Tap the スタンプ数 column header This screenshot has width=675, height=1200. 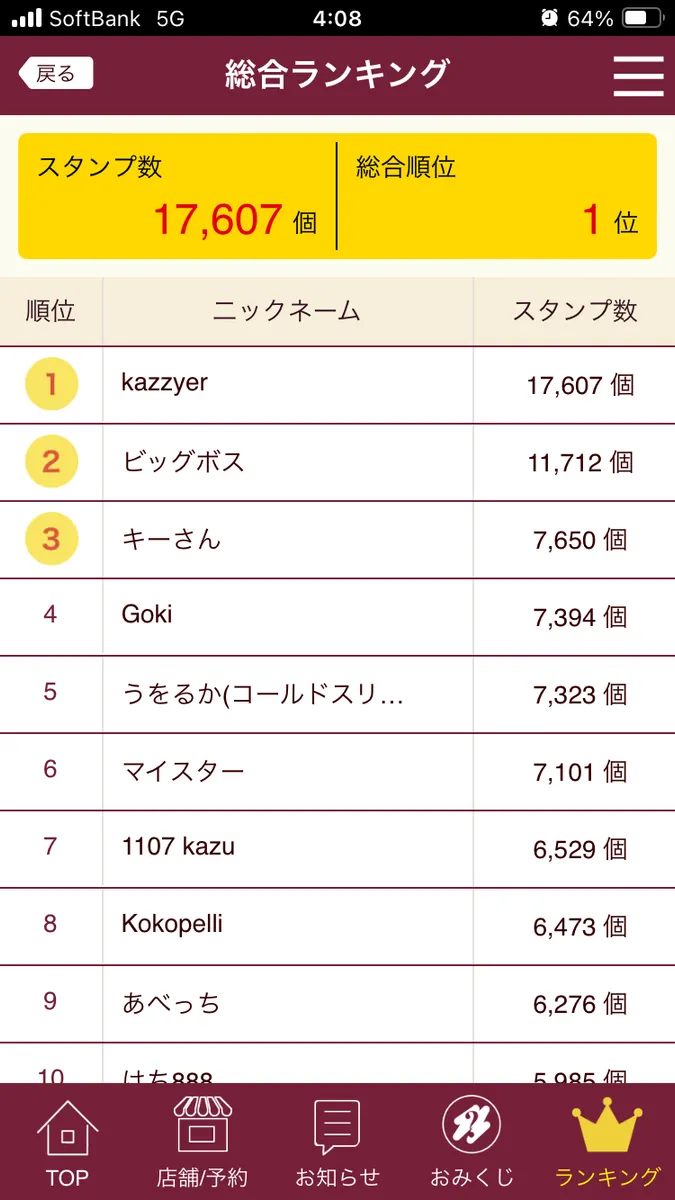pyautogui.click(x=574, y=311)
